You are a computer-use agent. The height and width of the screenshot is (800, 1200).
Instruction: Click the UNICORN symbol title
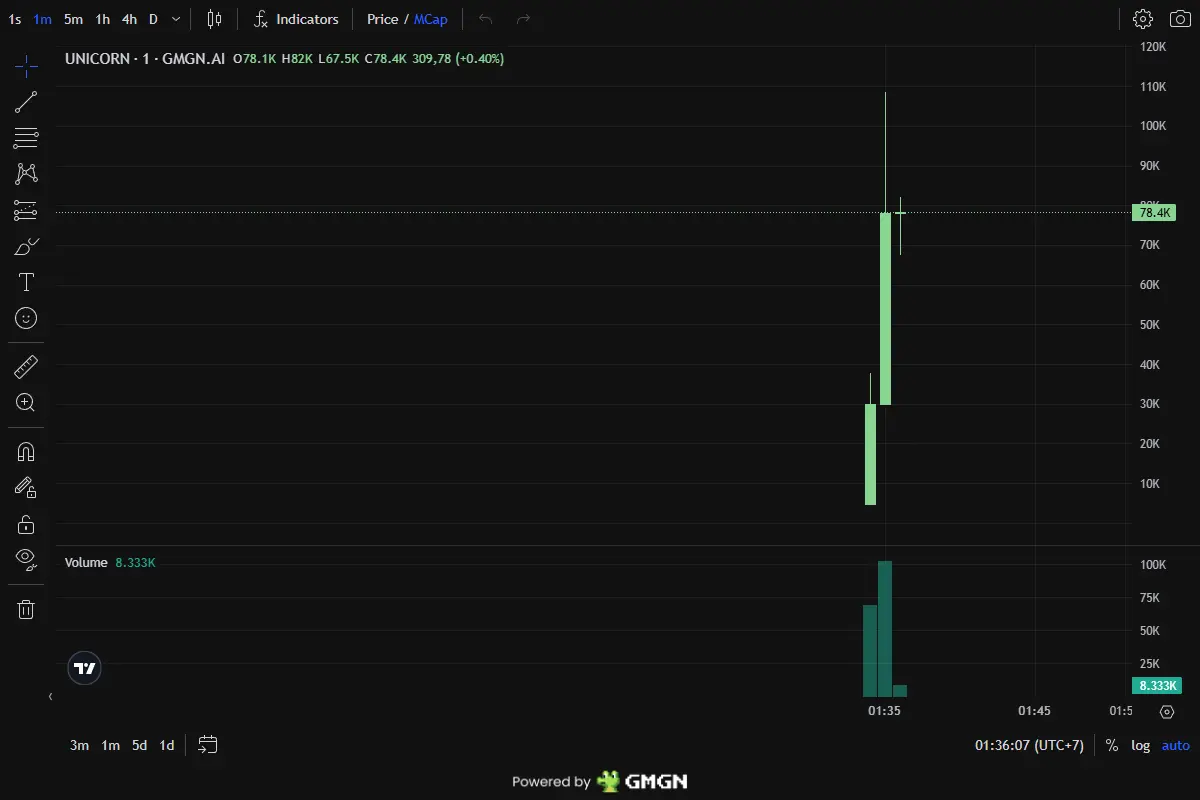click(x=99, y=59)
